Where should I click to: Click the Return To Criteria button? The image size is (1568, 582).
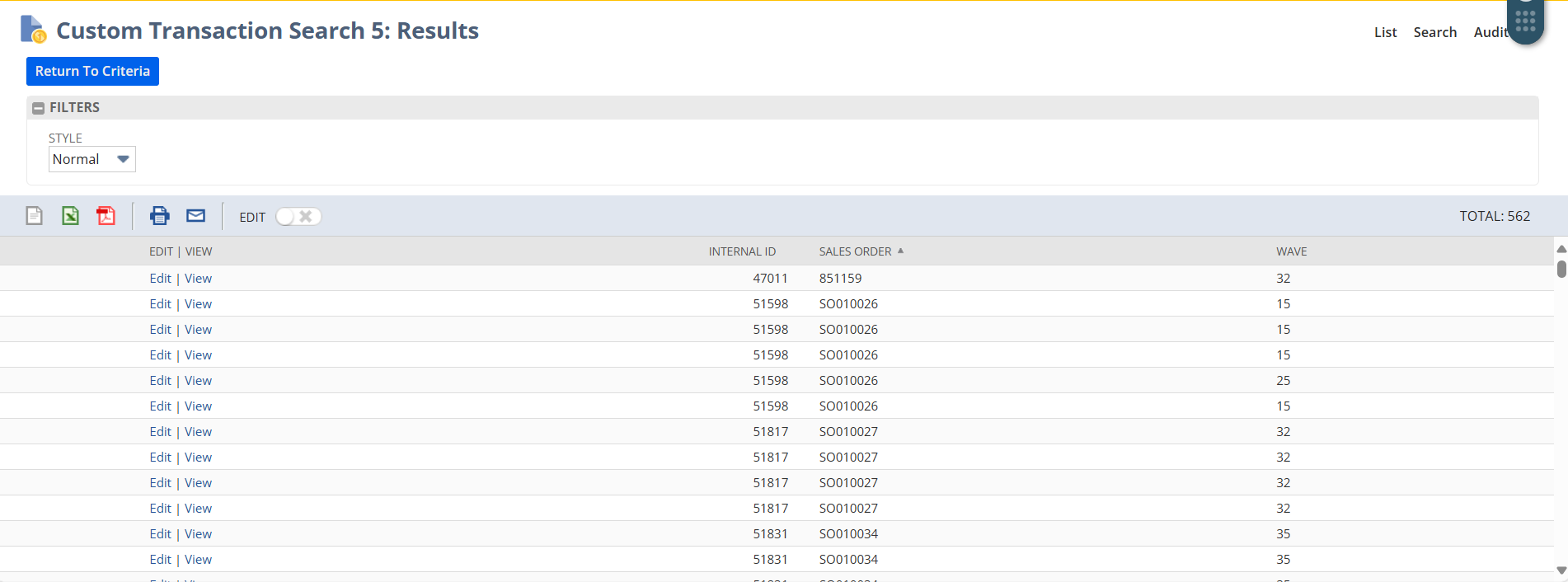click(x=92, y=71)
